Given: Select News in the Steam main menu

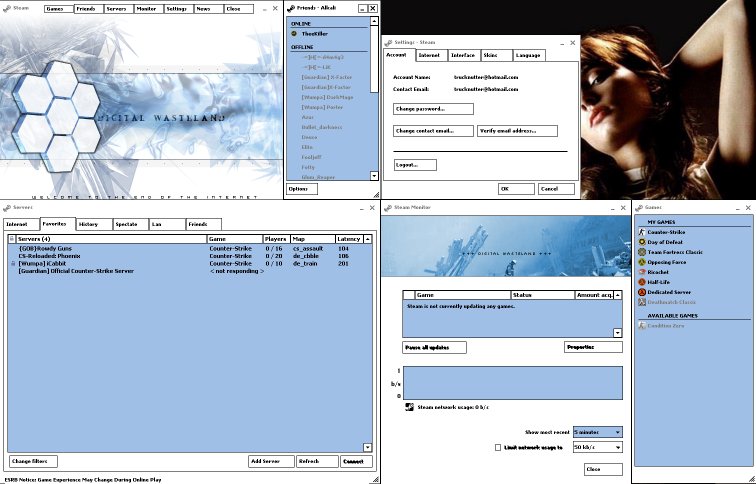Looking at the screenshot, I should (209, 9).
